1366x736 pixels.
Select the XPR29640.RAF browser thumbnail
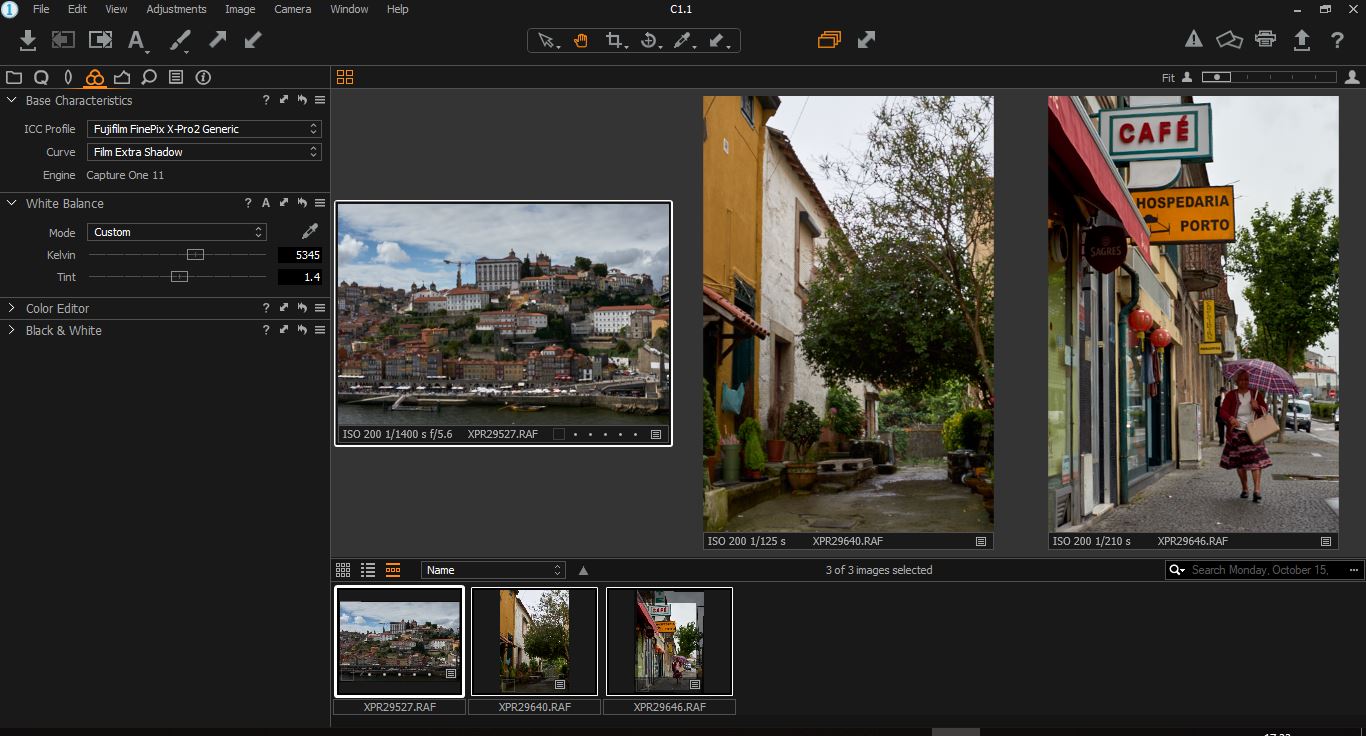tap(534, 641)
